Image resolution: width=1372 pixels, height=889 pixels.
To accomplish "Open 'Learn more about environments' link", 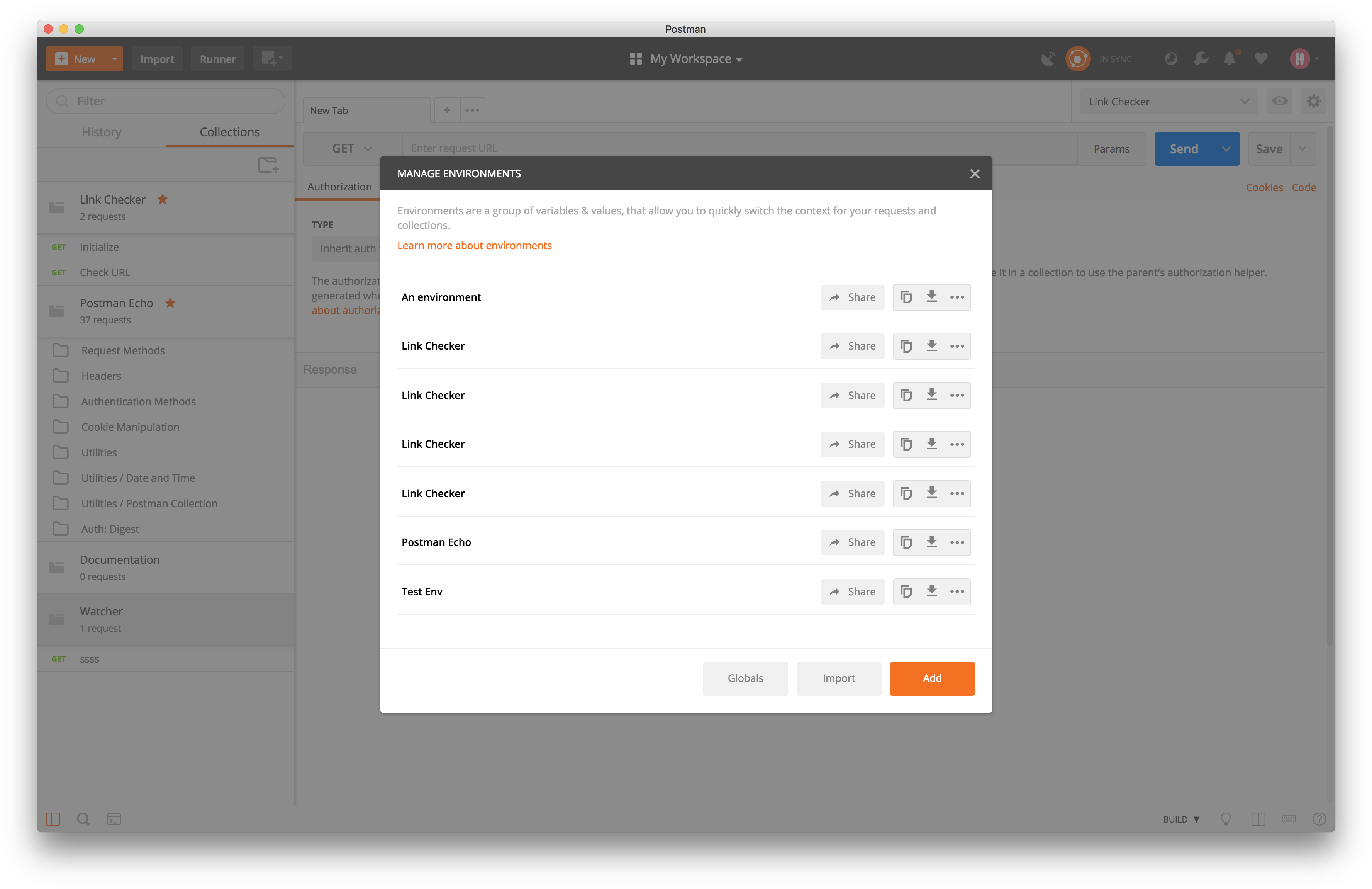I will 474,245.
